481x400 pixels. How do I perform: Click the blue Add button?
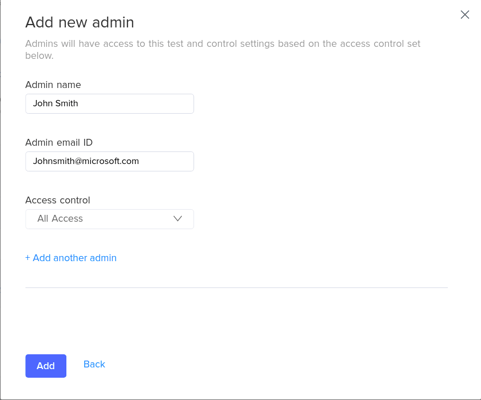(46, 366)
